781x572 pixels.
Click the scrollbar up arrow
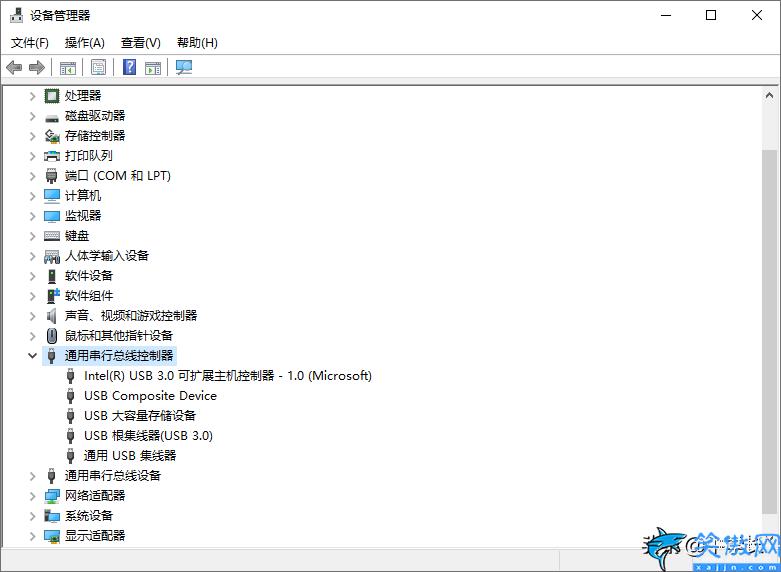pos(769,95)
